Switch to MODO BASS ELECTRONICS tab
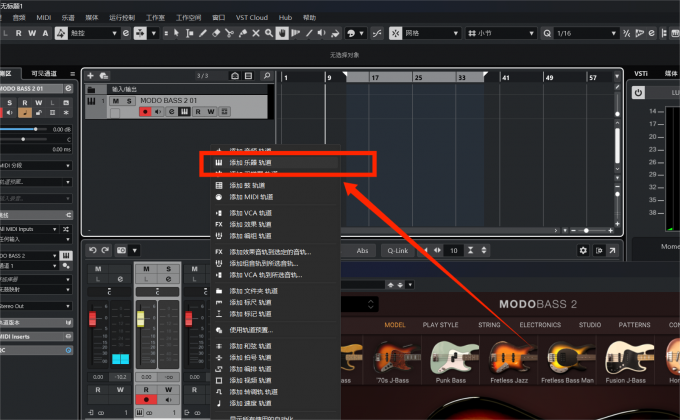This screenshot has width=680, height=420. 540,325
